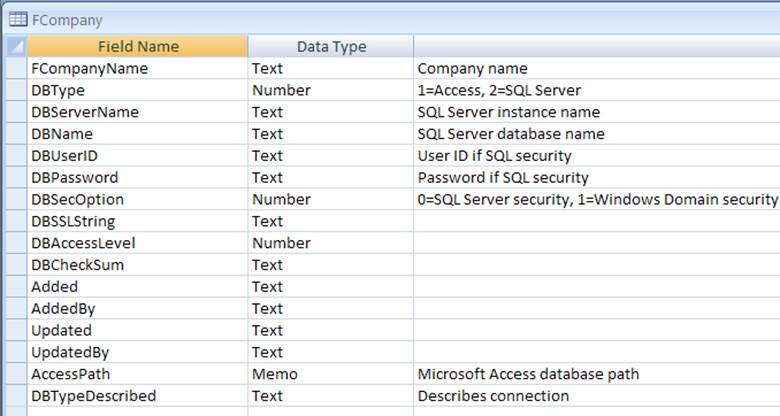The width and height of the screenshot is (780, 416).
Task: Select the row selector for FCompanyName
Action: pos(16,68)
